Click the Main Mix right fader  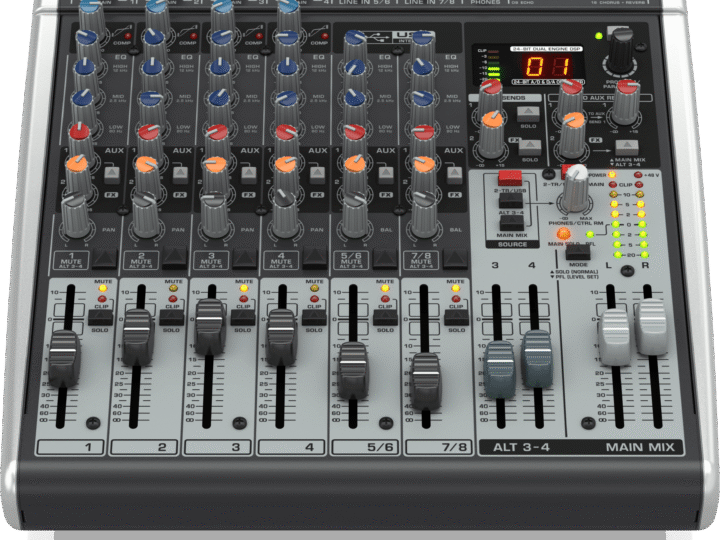click(x=652, y=327)
